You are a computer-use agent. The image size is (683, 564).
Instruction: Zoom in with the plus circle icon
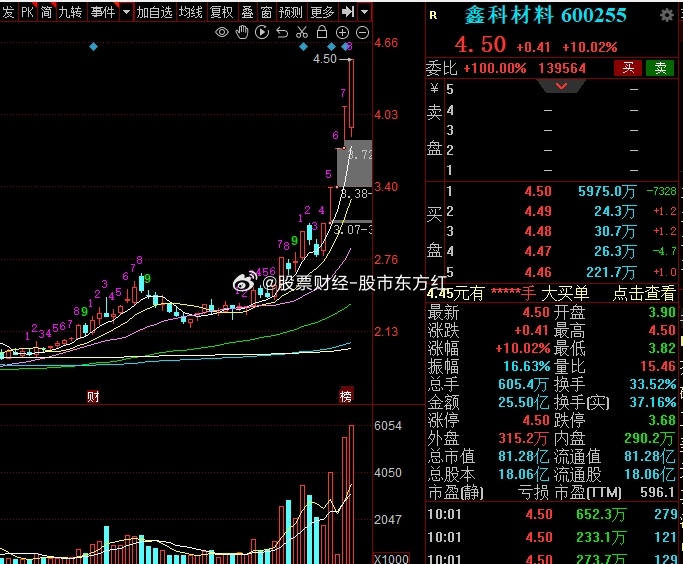tap(341, 32)
